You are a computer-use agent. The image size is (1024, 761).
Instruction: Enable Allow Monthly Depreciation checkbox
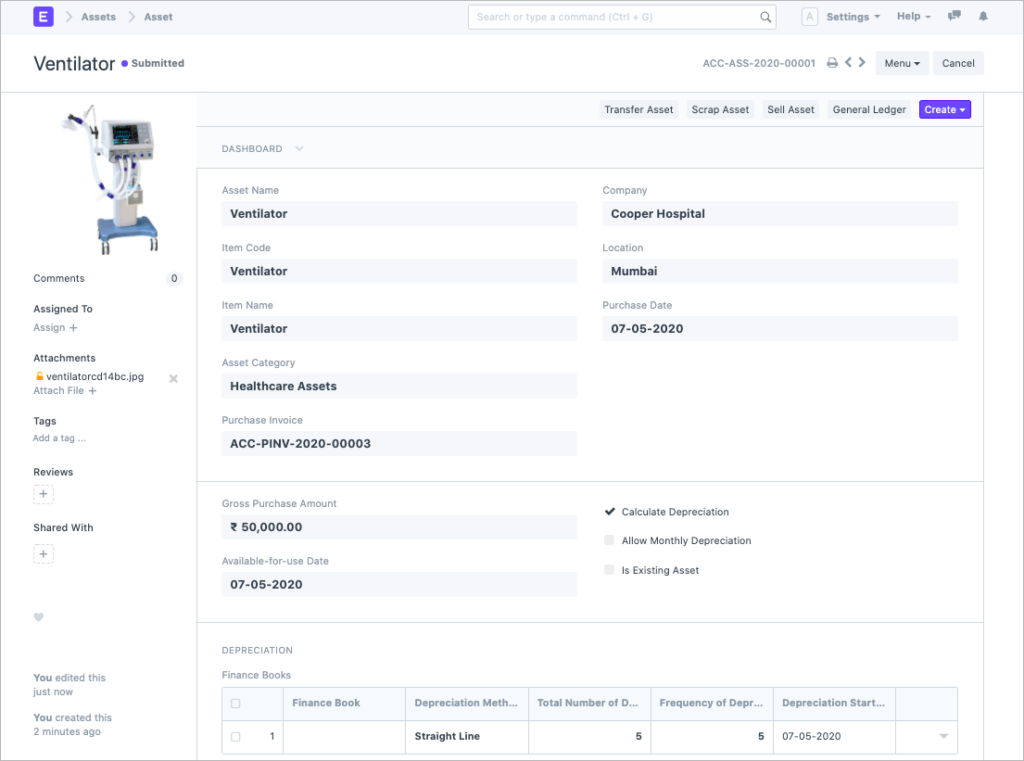click(609, 541)
